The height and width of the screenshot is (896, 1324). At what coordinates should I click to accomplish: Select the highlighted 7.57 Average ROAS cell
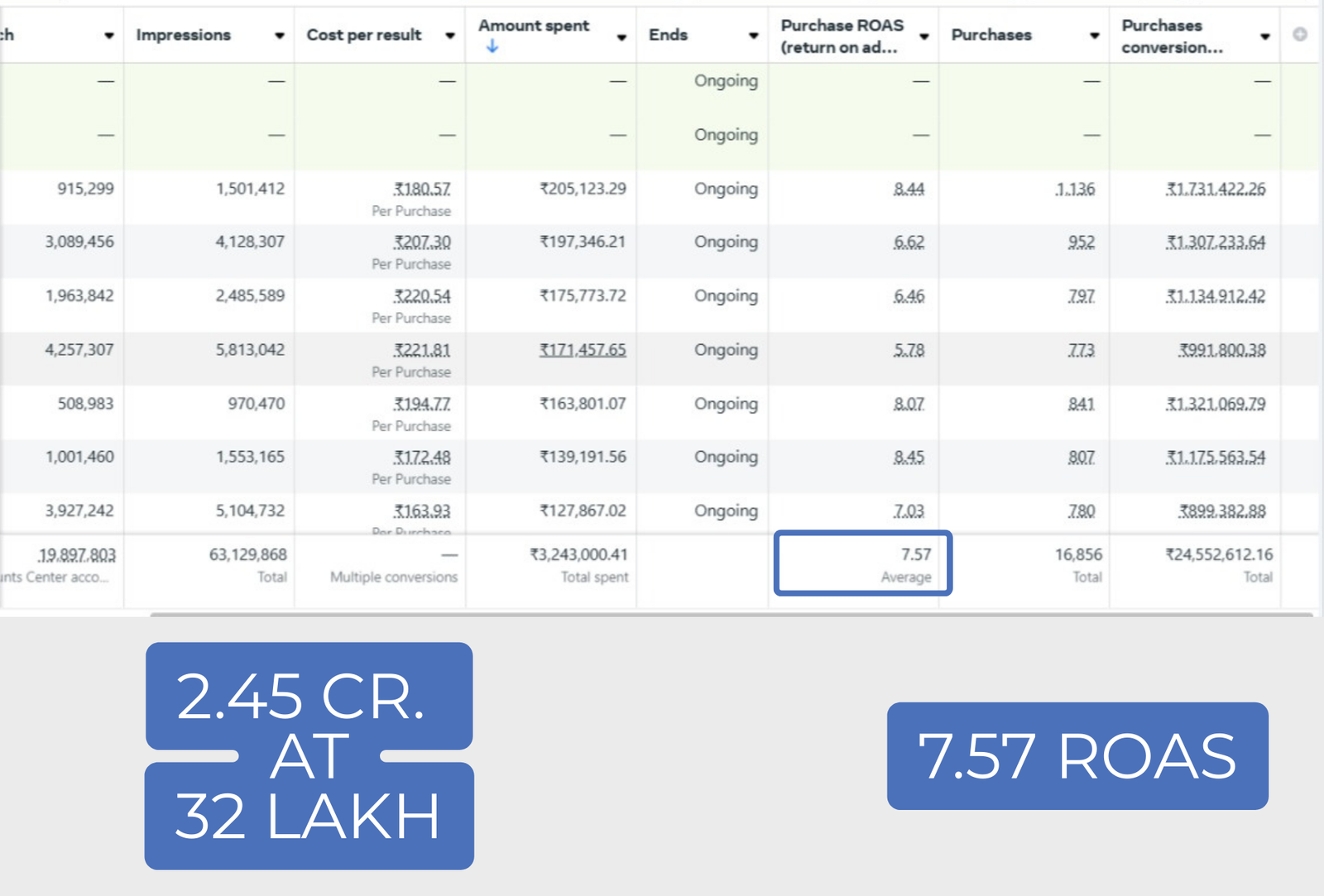tap(863, 563)
